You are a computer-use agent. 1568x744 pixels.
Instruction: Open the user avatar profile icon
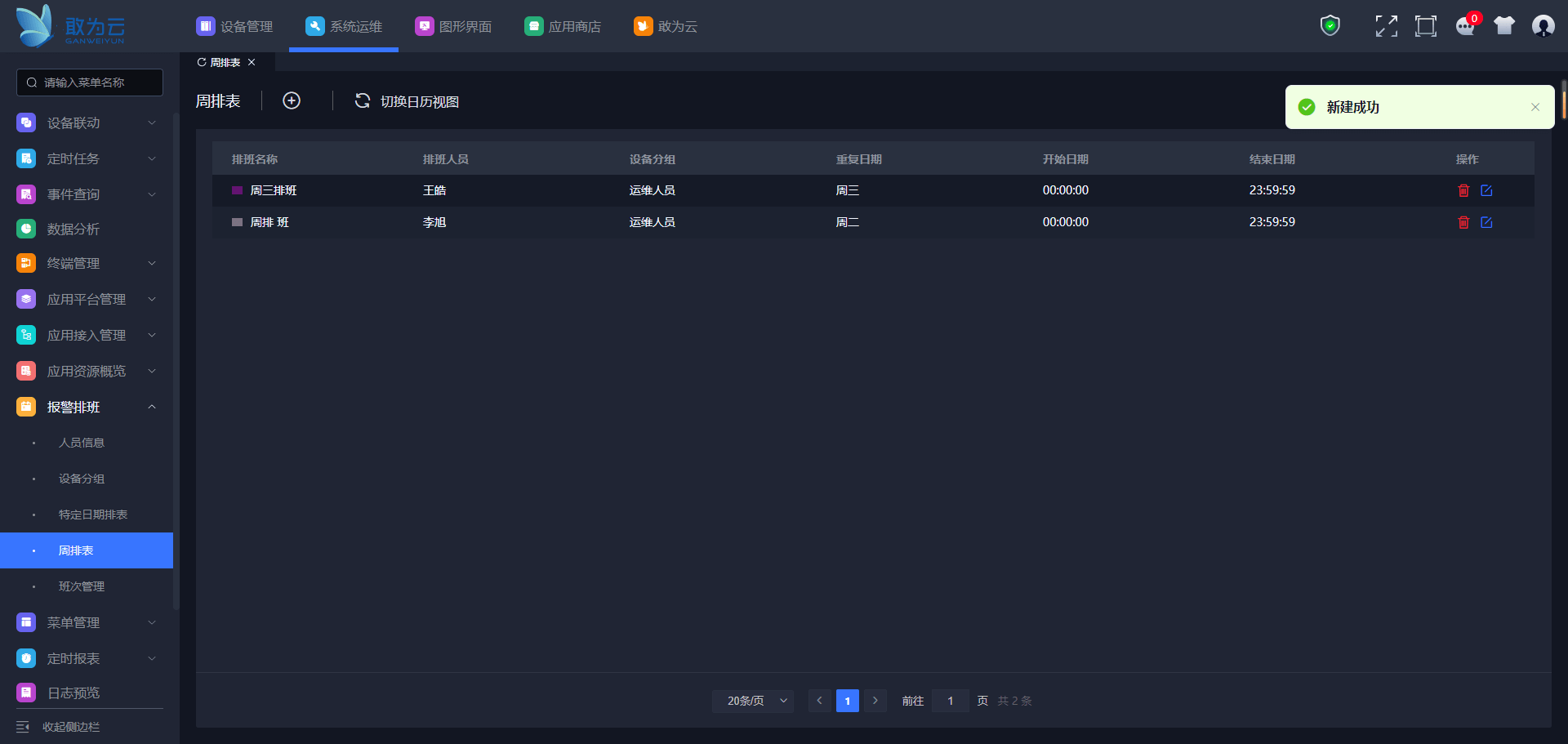(x=1543, y=26)
